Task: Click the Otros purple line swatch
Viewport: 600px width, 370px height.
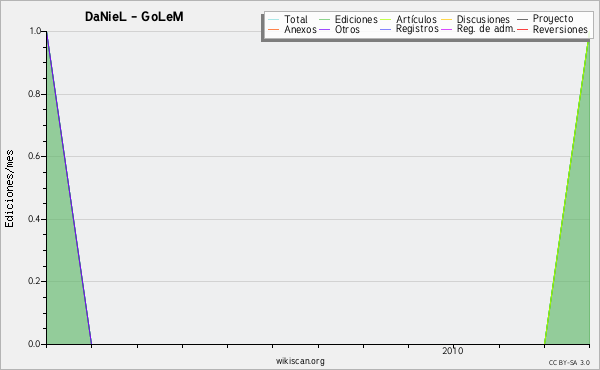Action: click(324, 29)
